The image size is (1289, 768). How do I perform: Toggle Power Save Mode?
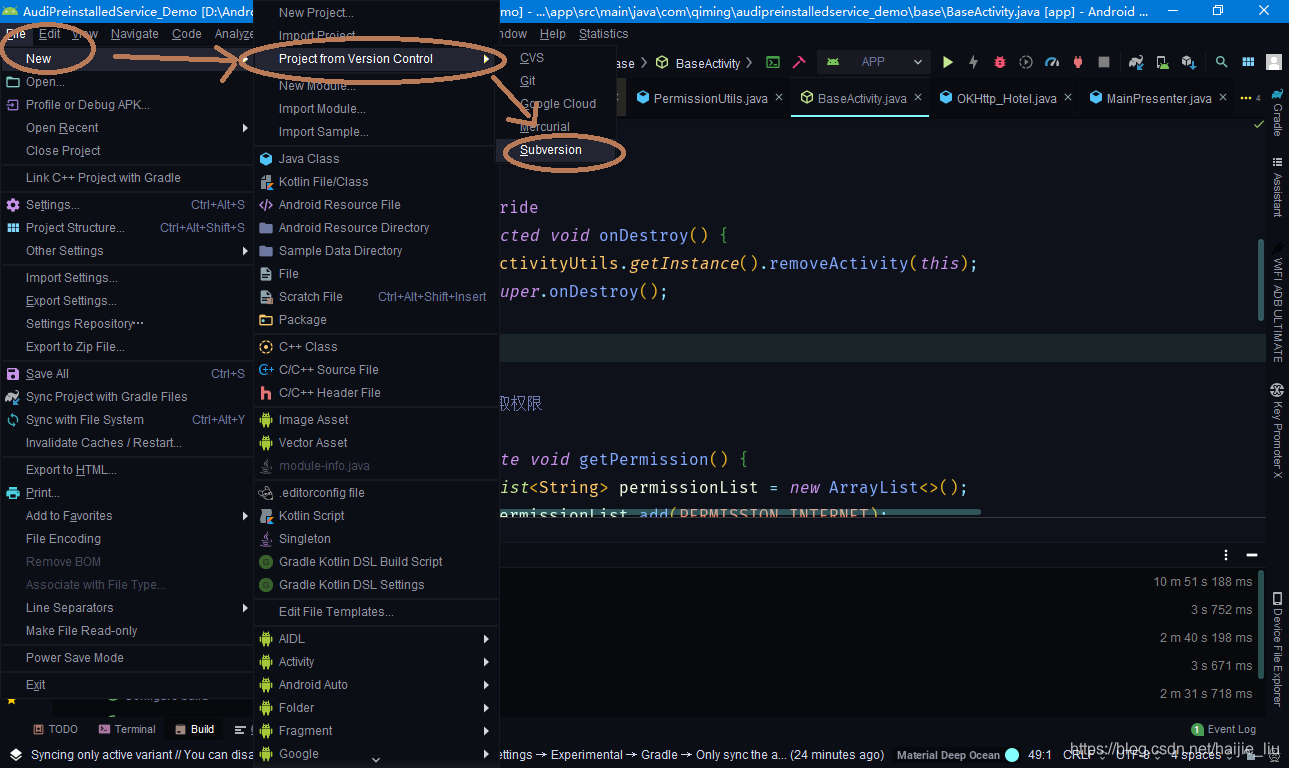point(125,658)
